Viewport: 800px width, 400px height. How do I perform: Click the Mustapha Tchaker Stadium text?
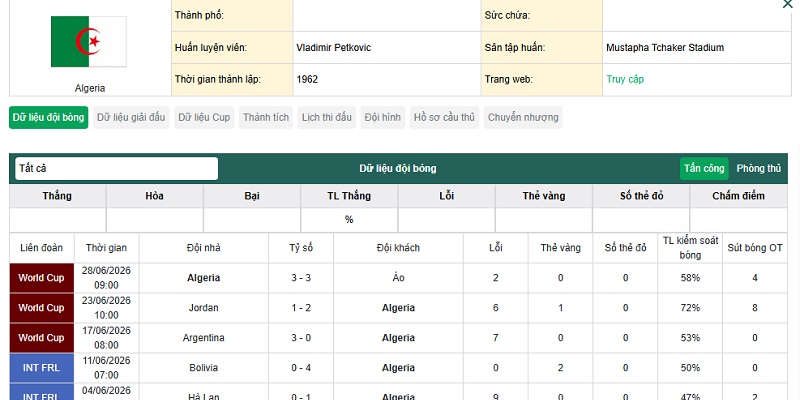tap(665, 48)
